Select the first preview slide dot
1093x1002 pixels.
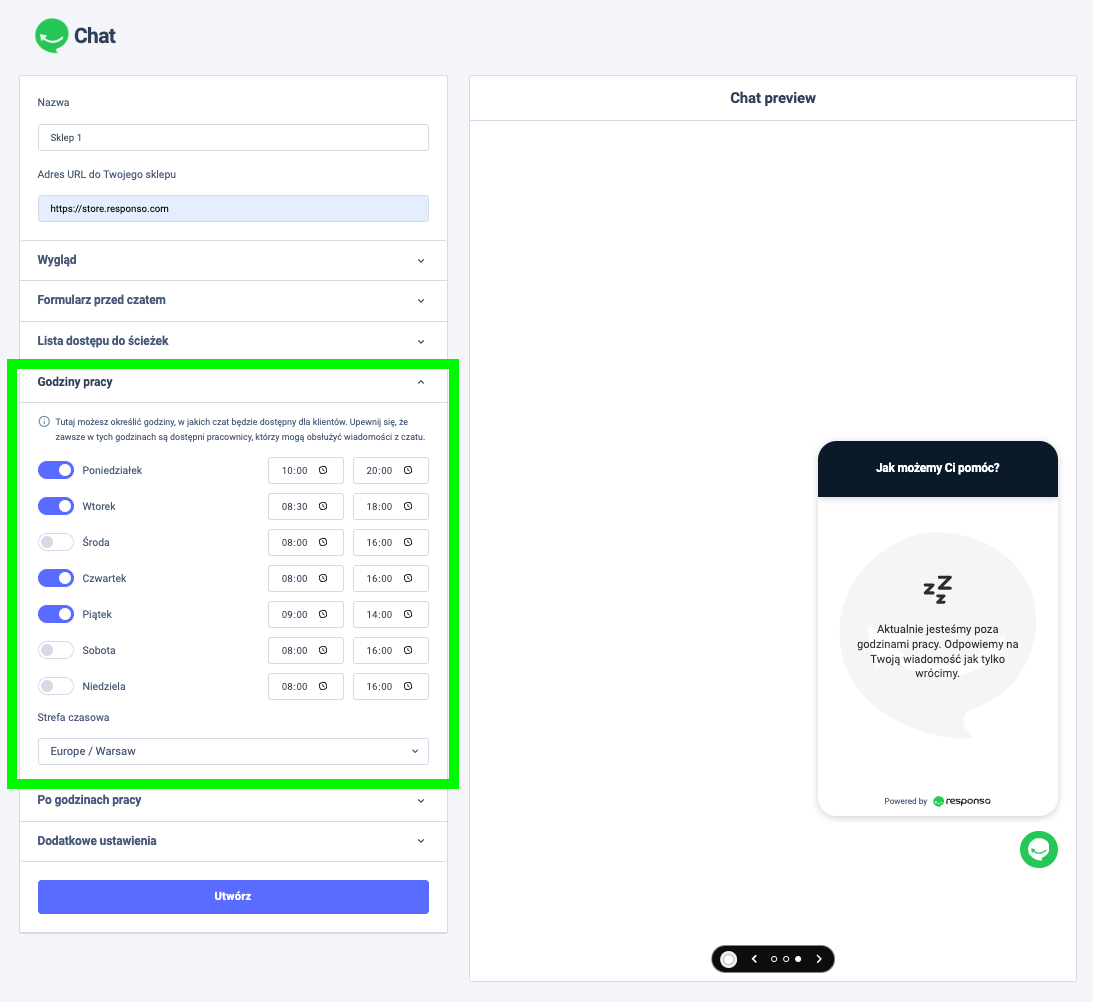774,959
